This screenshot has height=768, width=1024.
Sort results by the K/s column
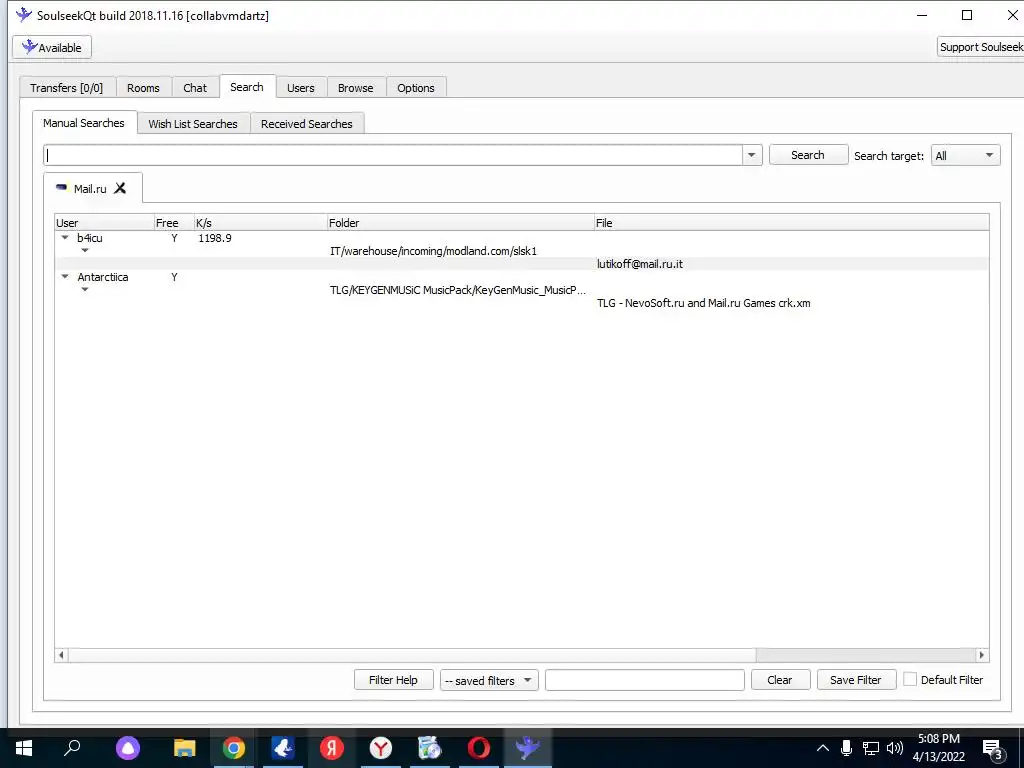[261, 223]
